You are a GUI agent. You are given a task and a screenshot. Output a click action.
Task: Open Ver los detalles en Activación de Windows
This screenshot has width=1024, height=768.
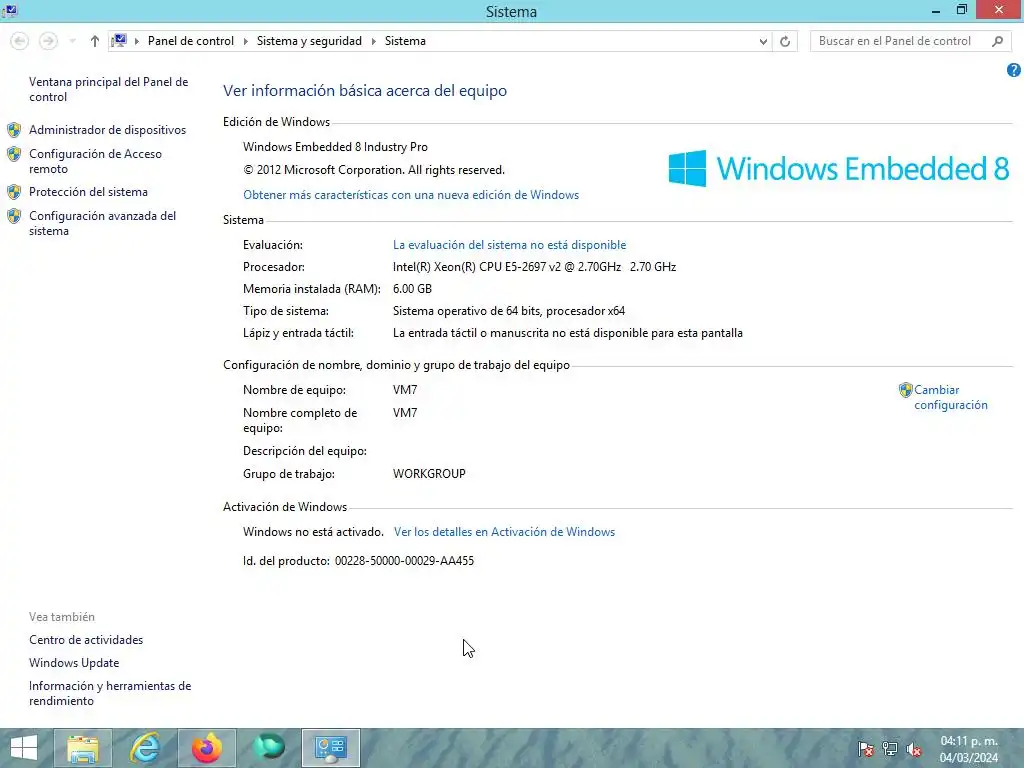point(504,532)
